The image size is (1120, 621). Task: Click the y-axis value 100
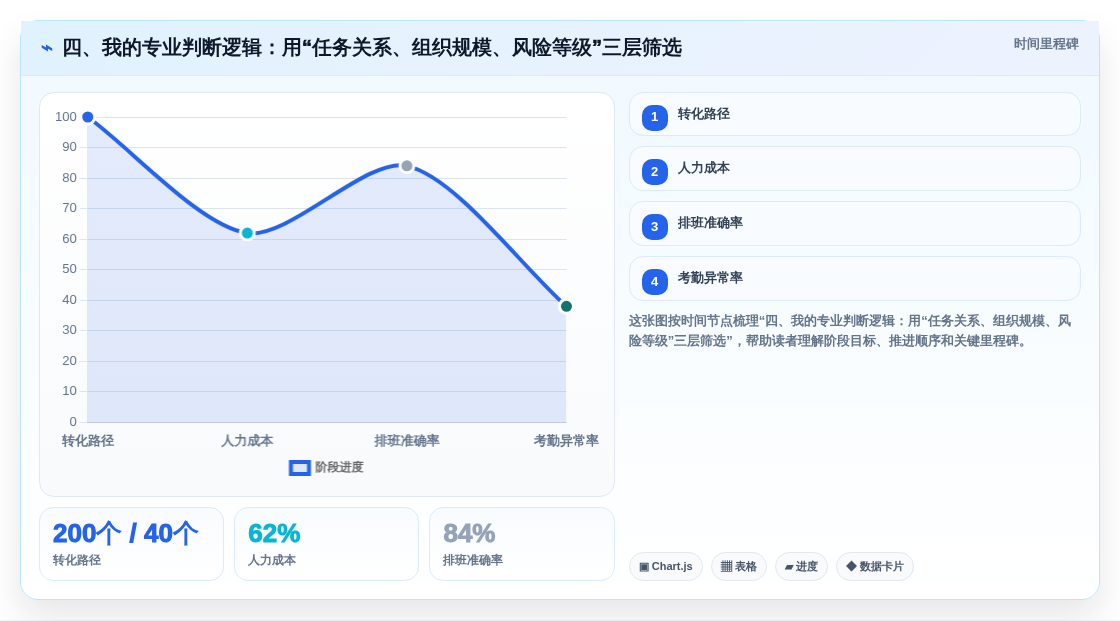pos(66,117)
